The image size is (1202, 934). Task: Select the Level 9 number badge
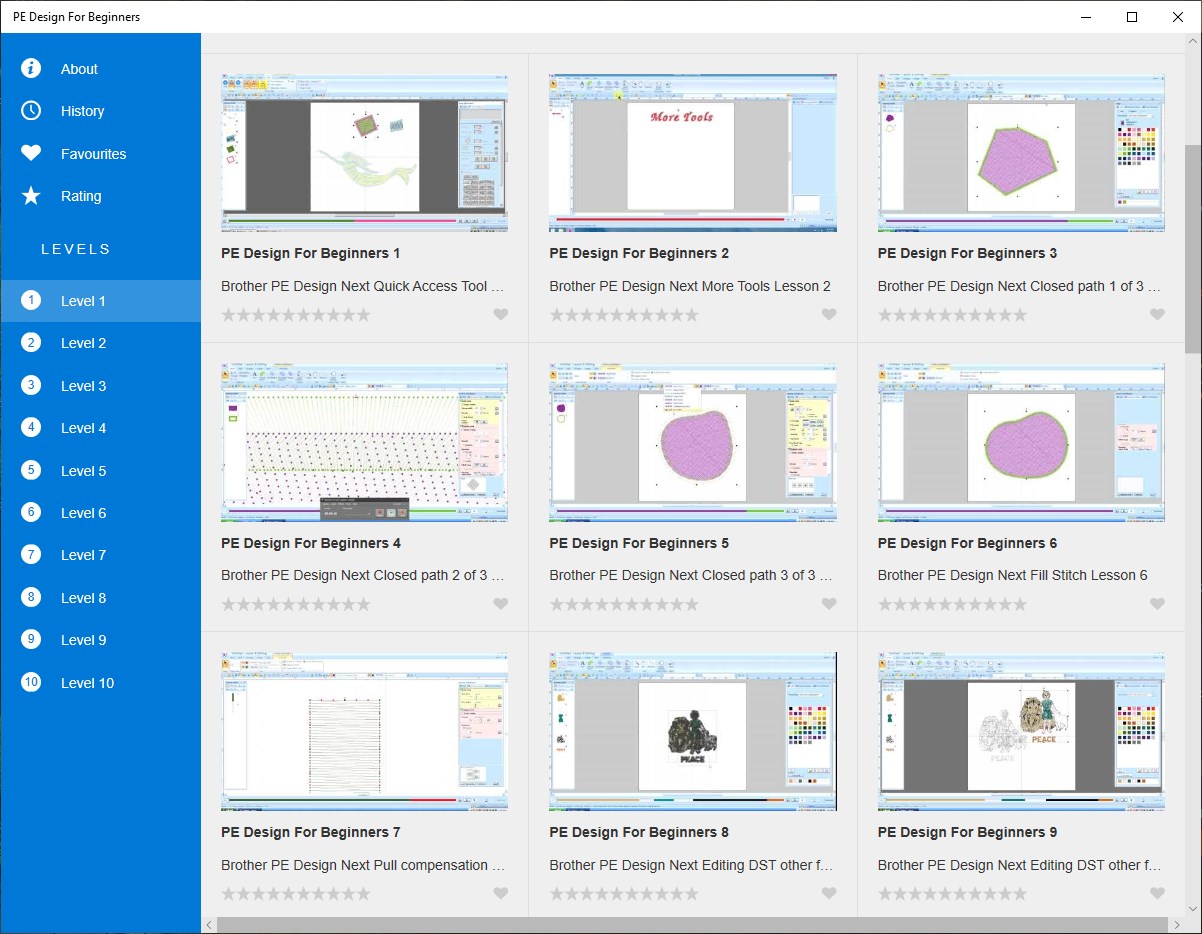coord(31,639)
